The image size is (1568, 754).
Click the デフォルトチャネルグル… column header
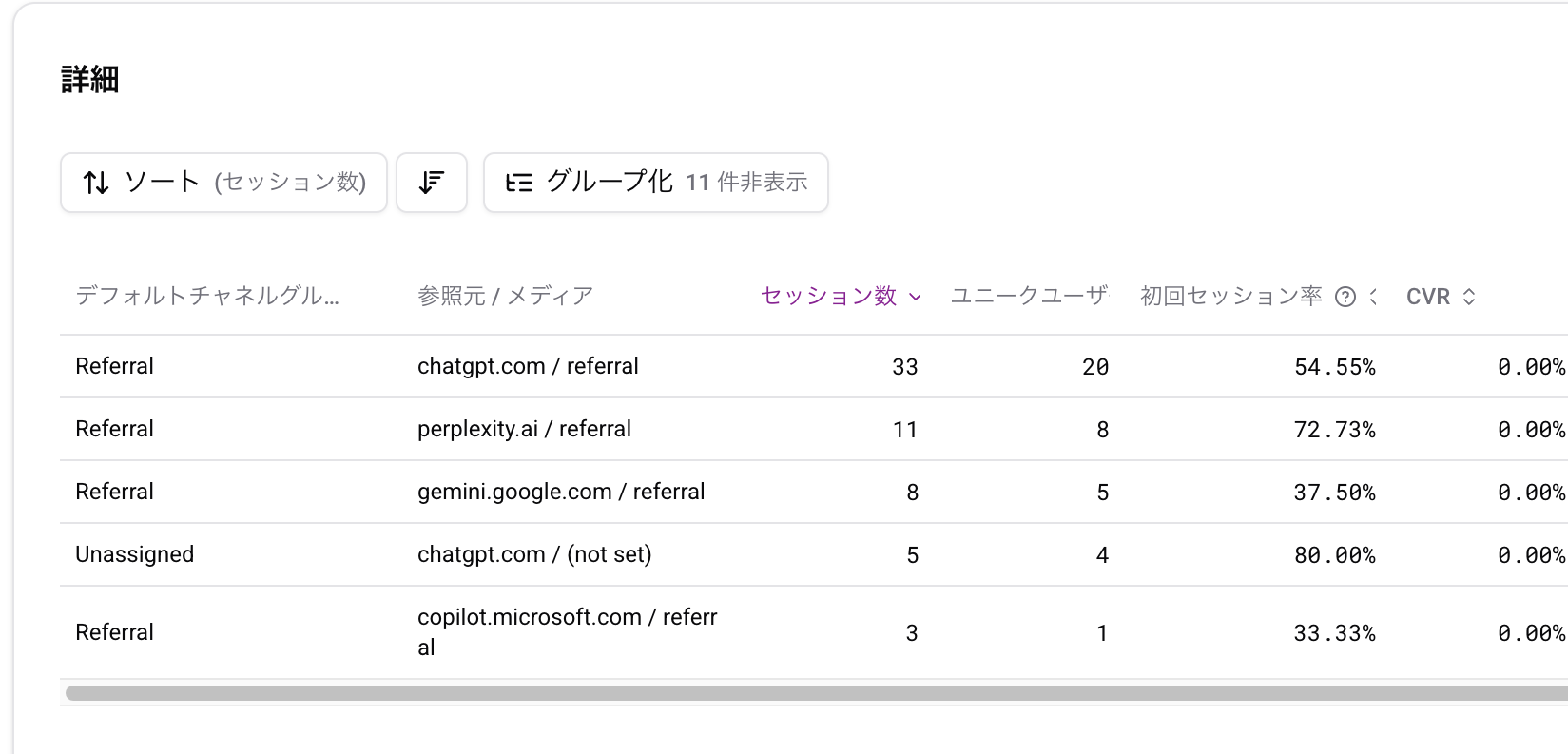pos(207,296)
